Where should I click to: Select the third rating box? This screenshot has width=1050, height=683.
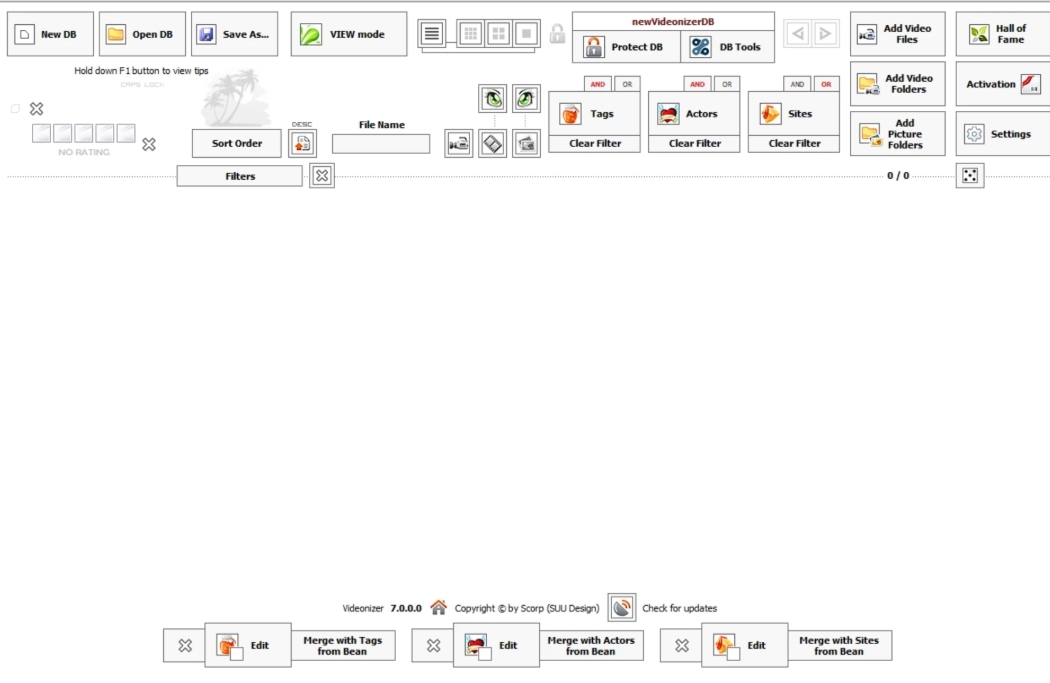pyautogui.click(x=84, y=133)
